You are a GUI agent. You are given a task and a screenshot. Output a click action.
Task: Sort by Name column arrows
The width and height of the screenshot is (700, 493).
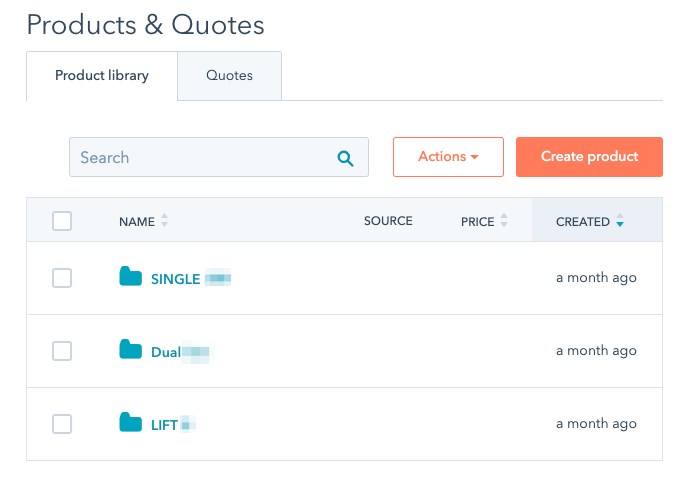coord(164,221)
